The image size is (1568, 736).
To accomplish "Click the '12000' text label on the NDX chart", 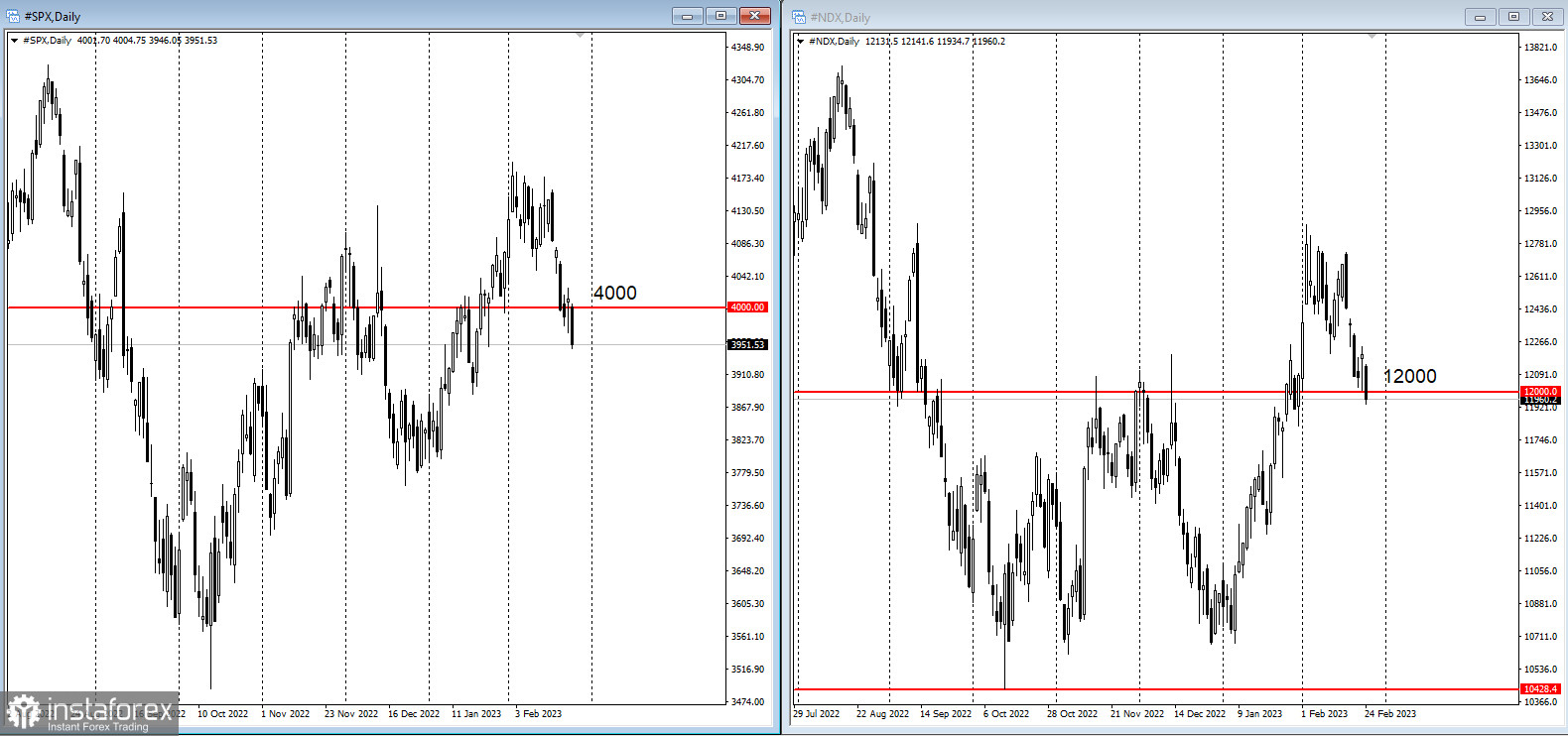I will [1409, 376].
